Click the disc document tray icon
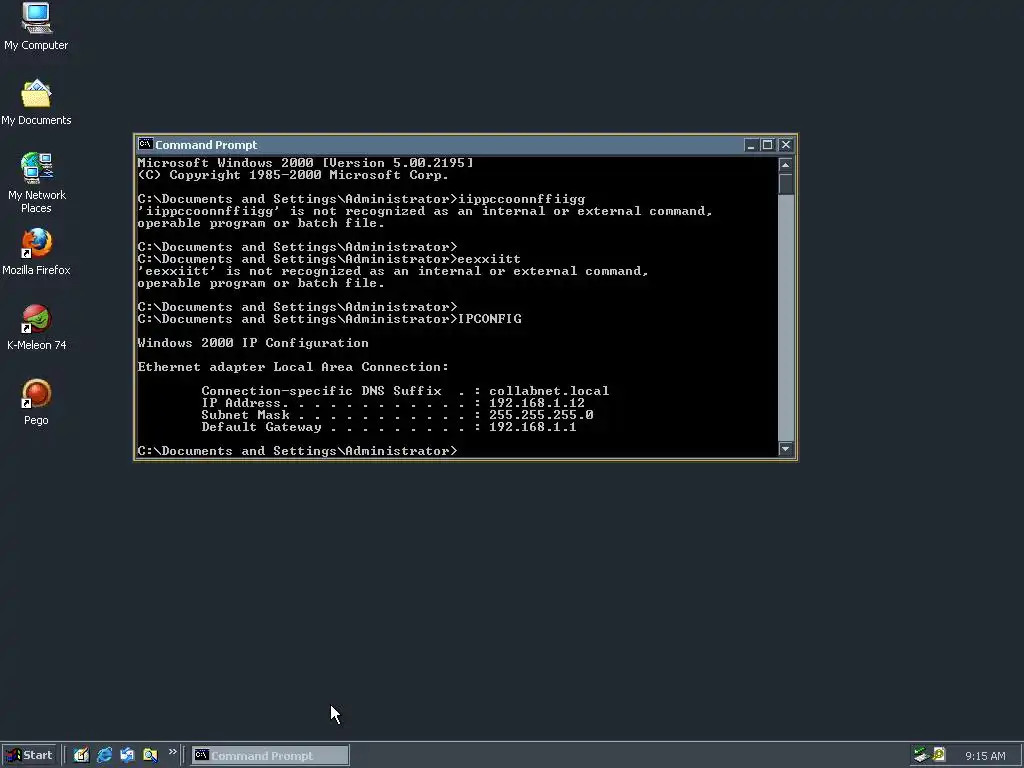The image size is (1024, 768). (x=938, y=755)
